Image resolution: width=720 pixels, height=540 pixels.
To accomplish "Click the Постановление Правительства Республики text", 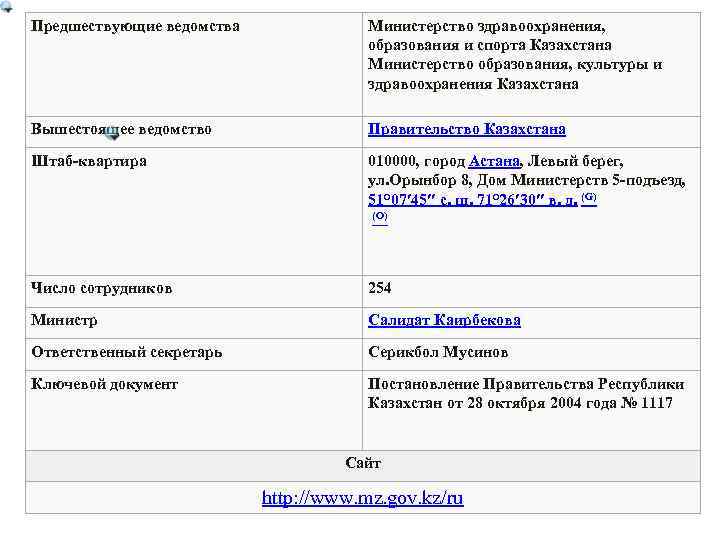I will click(x=526, y=384).
